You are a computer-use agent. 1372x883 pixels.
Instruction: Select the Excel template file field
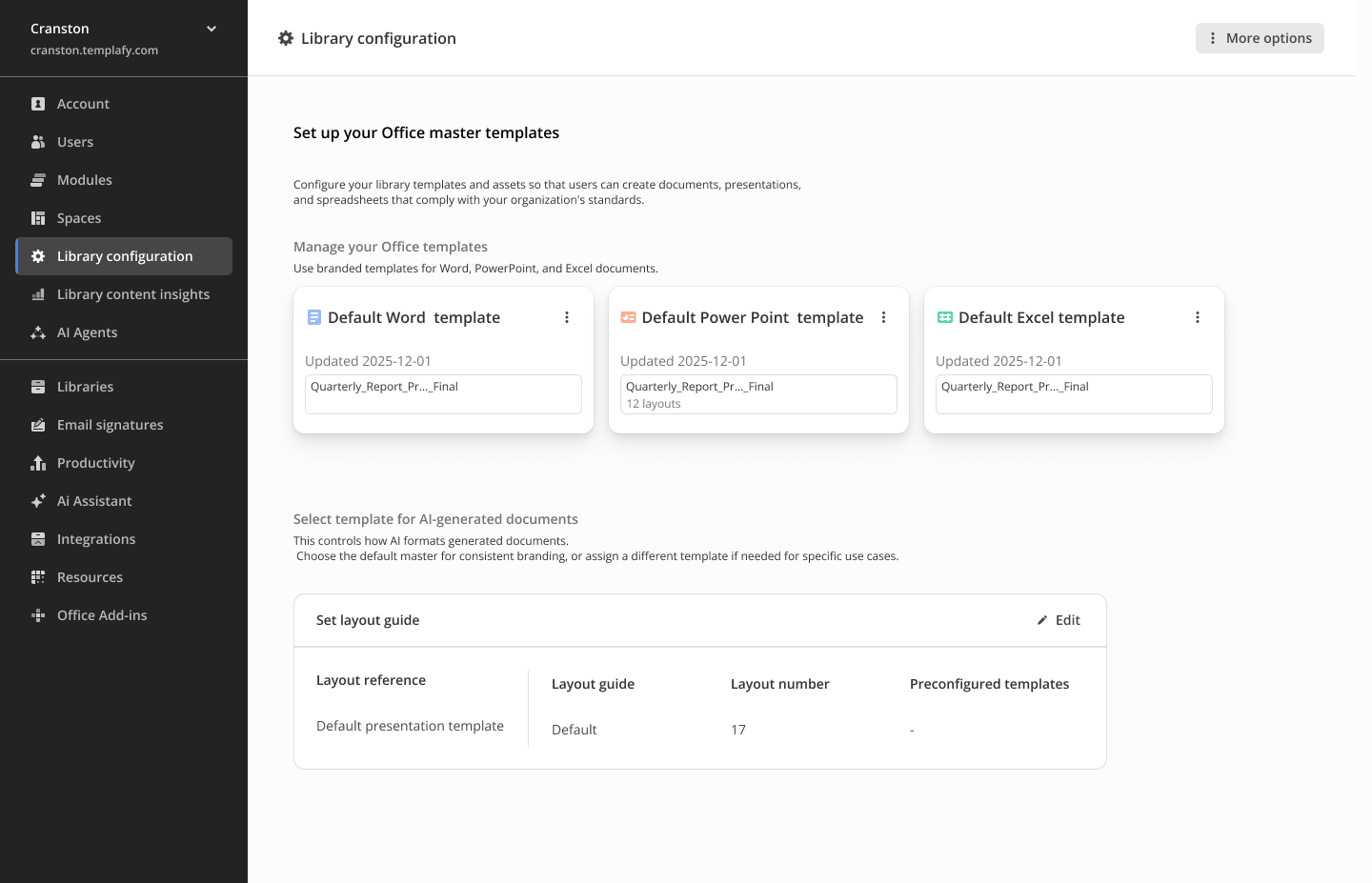[1074, 394]
